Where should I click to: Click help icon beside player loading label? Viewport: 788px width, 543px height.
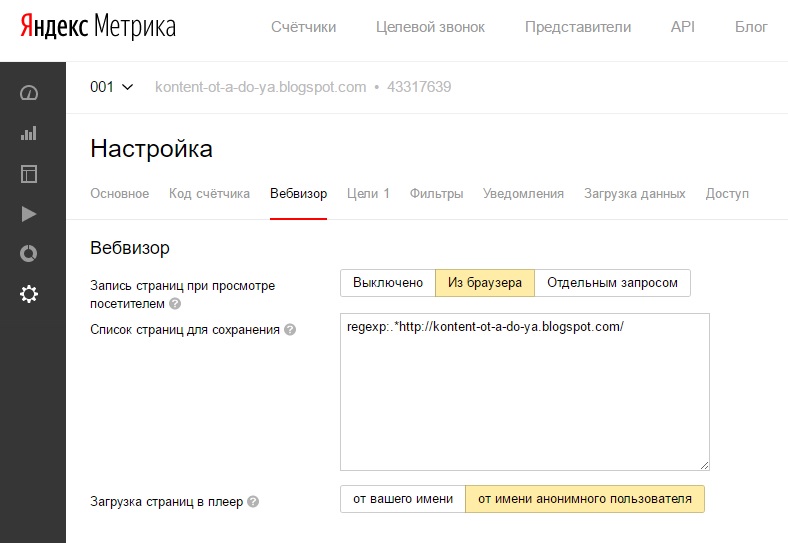253,502
